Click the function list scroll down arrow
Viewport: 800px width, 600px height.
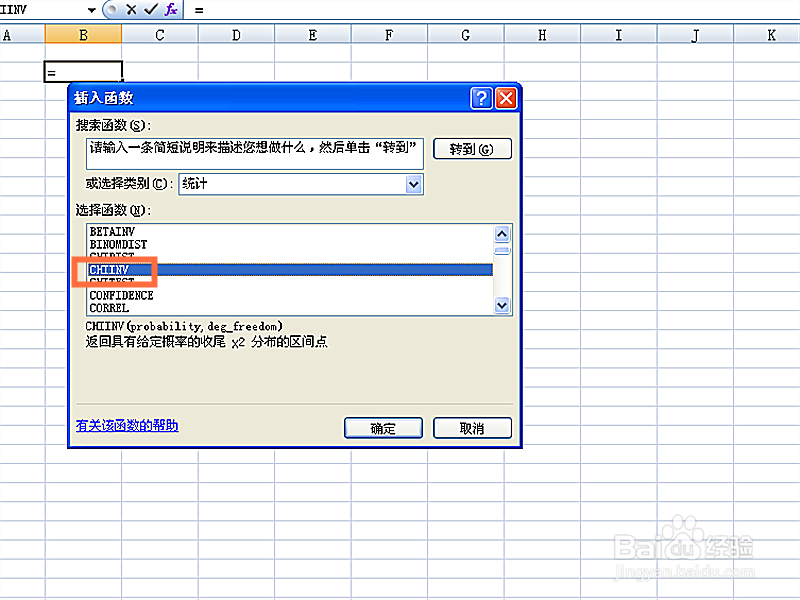(502, 305)
